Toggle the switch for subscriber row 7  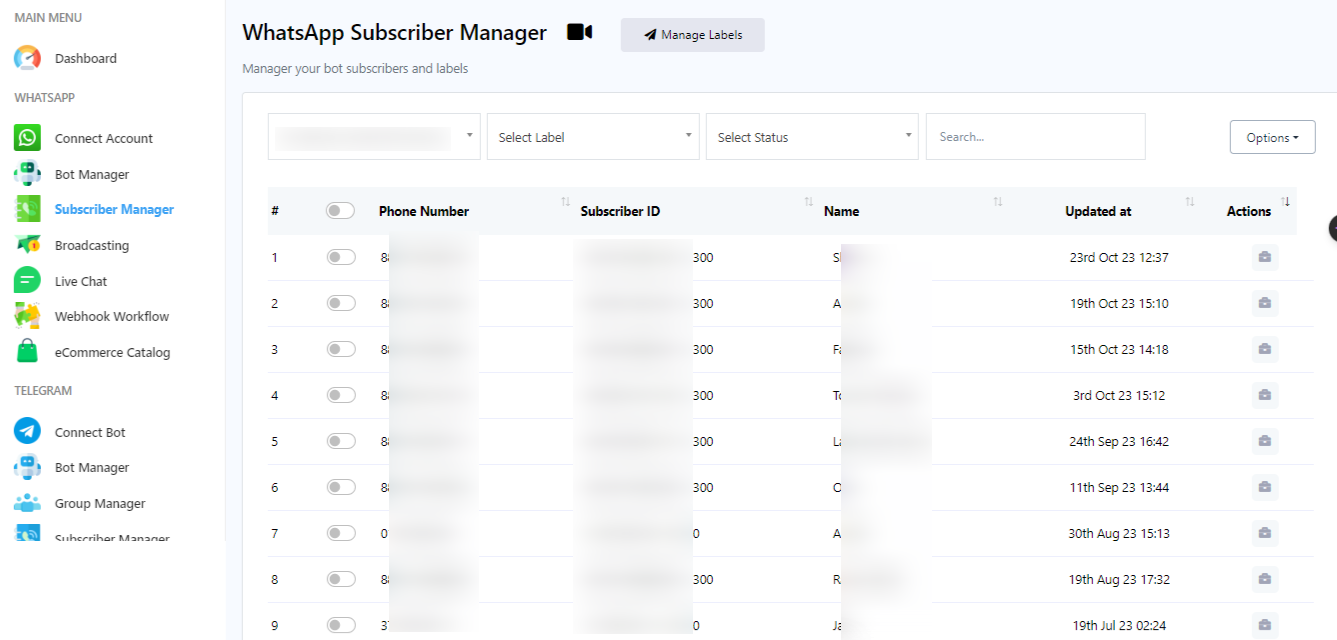pos(340,533)
